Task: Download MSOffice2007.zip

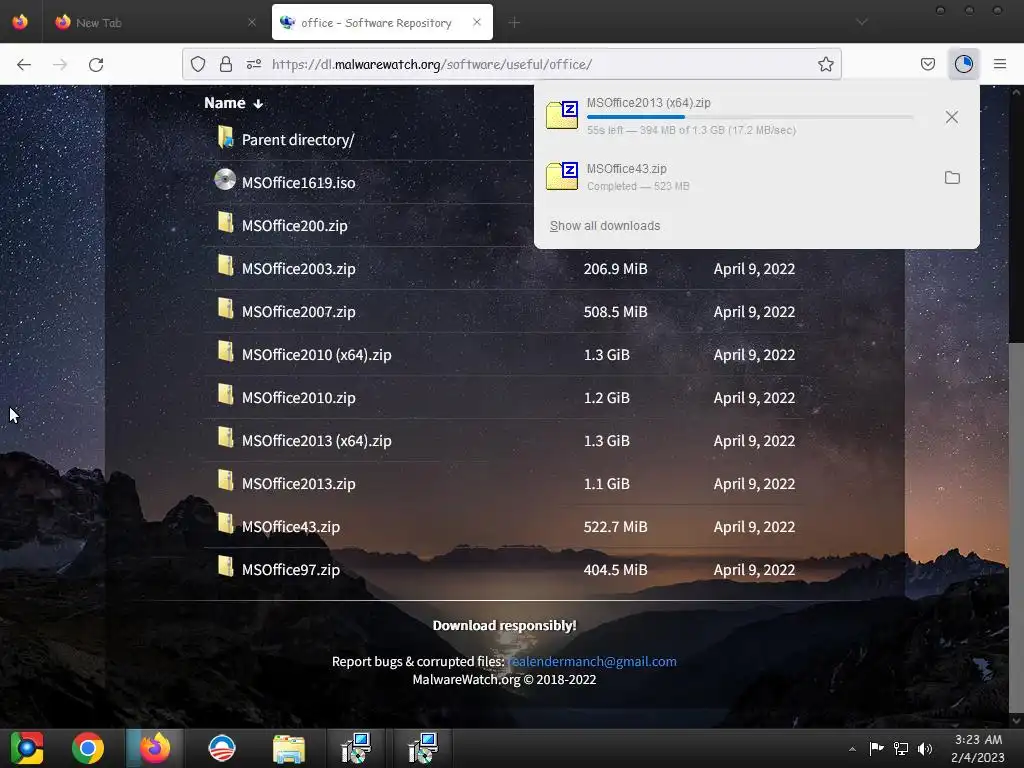Action: pos(298,312)
